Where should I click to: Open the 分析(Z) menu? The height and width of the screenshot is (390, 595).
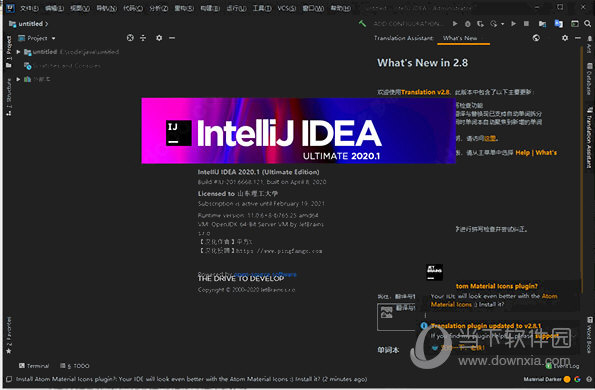pyautogui.click(x=158, y=8)
